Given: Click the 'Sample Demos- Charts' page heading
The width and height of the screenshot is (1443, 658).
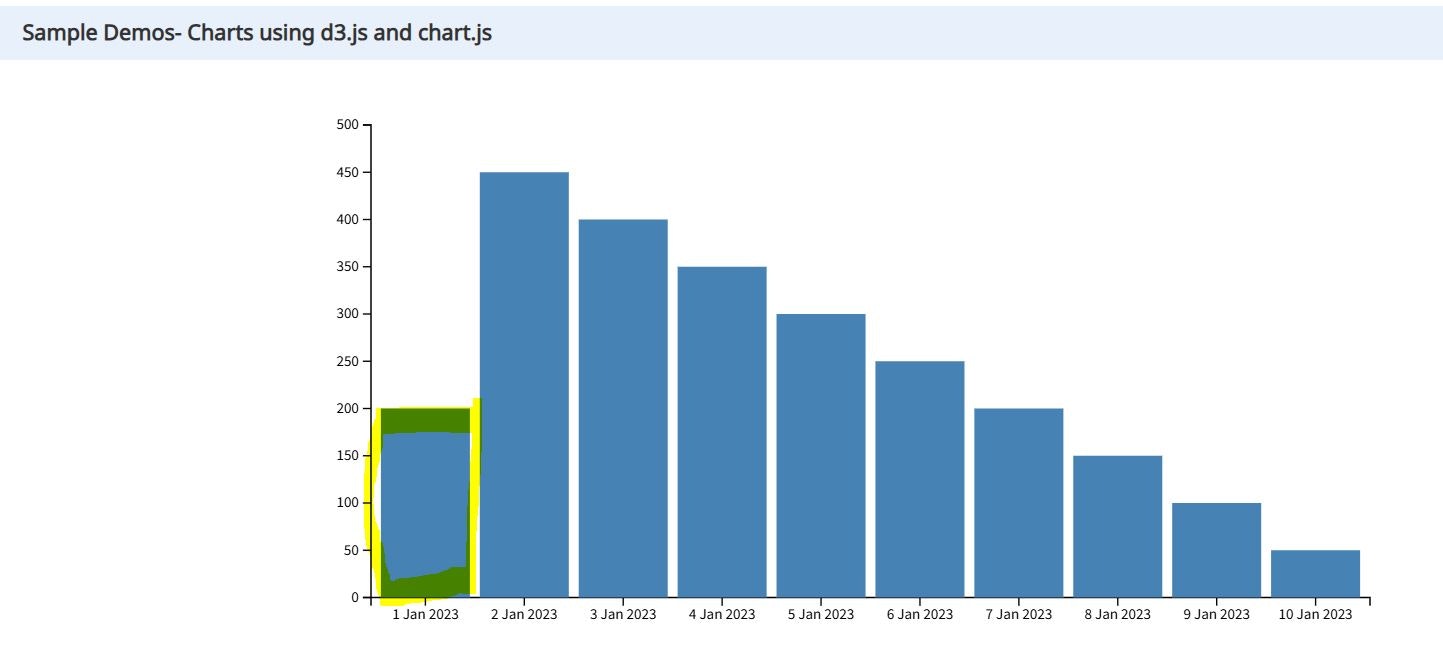Looking at the screenshot, I should [x=257, y=32].
